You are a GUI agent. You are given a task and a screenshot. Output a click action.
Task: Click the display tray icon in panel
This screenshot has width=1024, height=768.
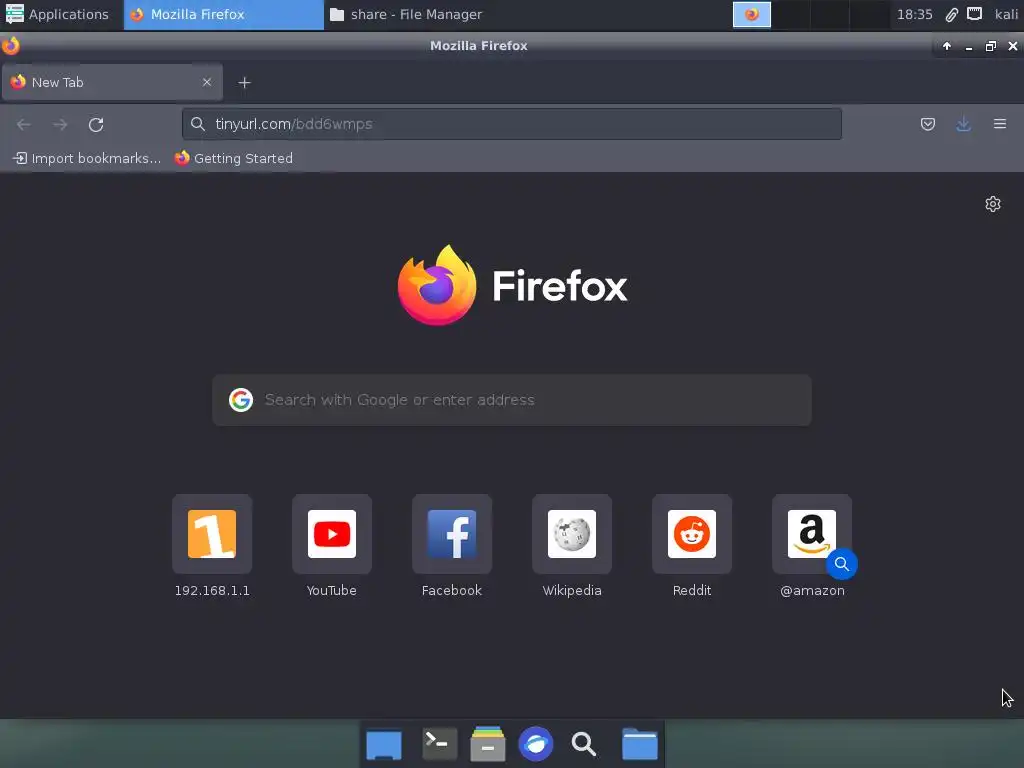click(974, 14)
